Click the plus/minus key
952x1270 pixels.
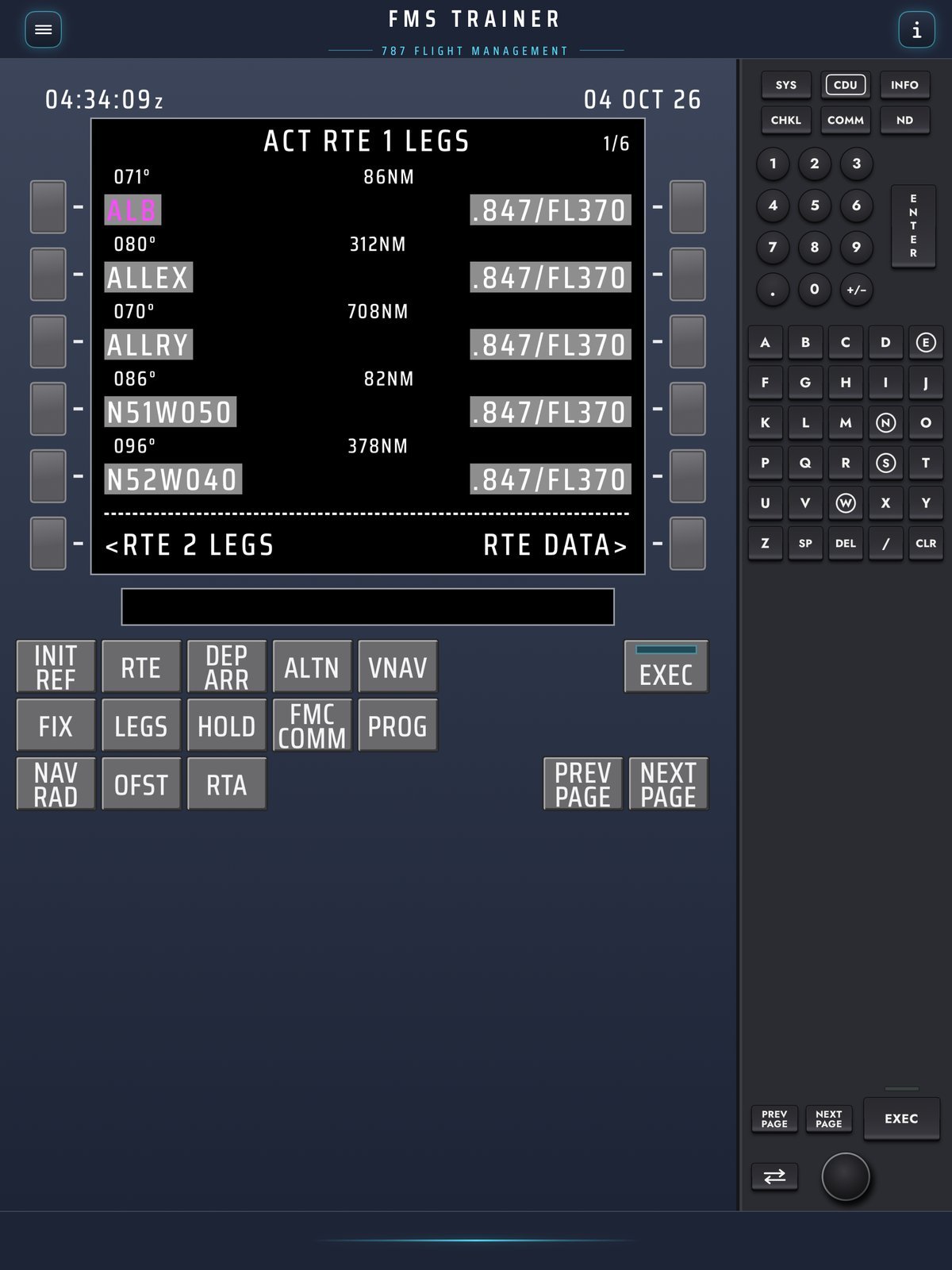[x=856, y=289]
